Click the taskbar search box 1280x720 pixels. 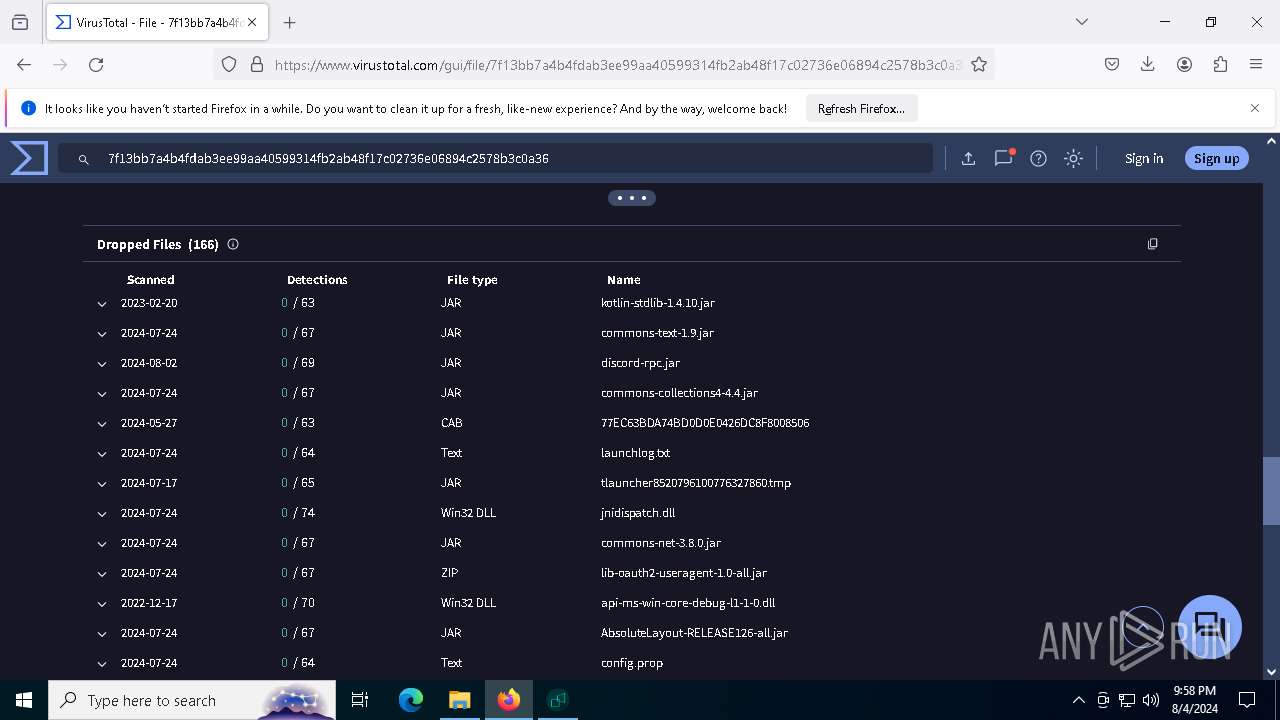point(192,700)
